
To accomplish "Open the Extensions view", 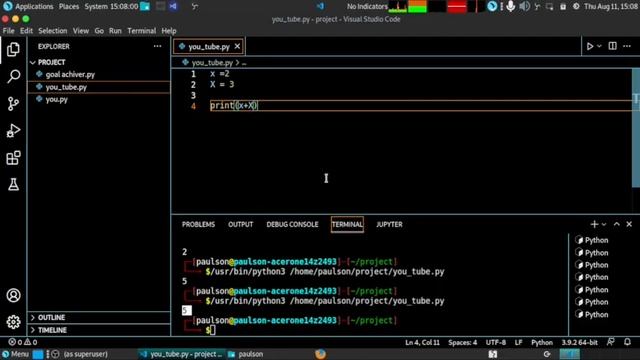I will pos(13,158).
